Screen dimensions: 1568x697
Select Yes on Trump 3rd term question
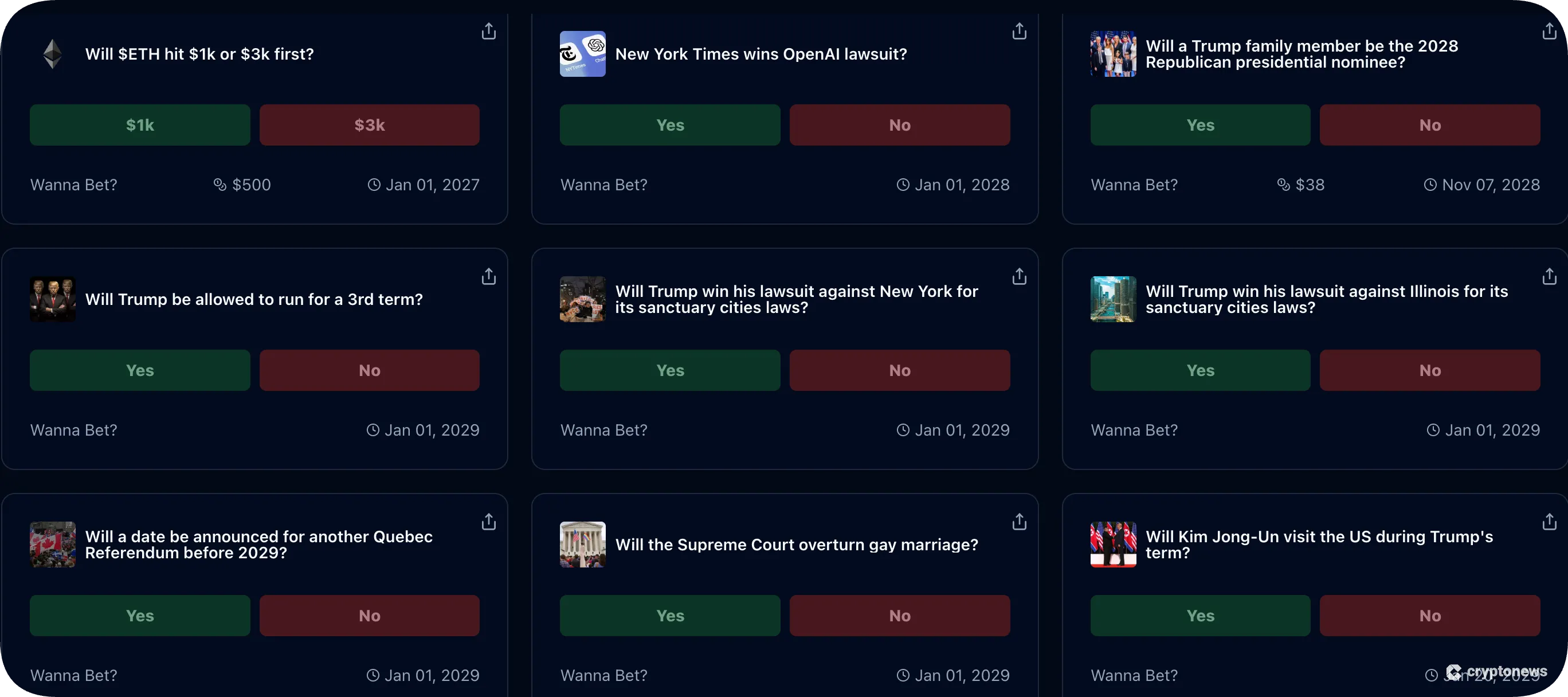coord(139,370)
